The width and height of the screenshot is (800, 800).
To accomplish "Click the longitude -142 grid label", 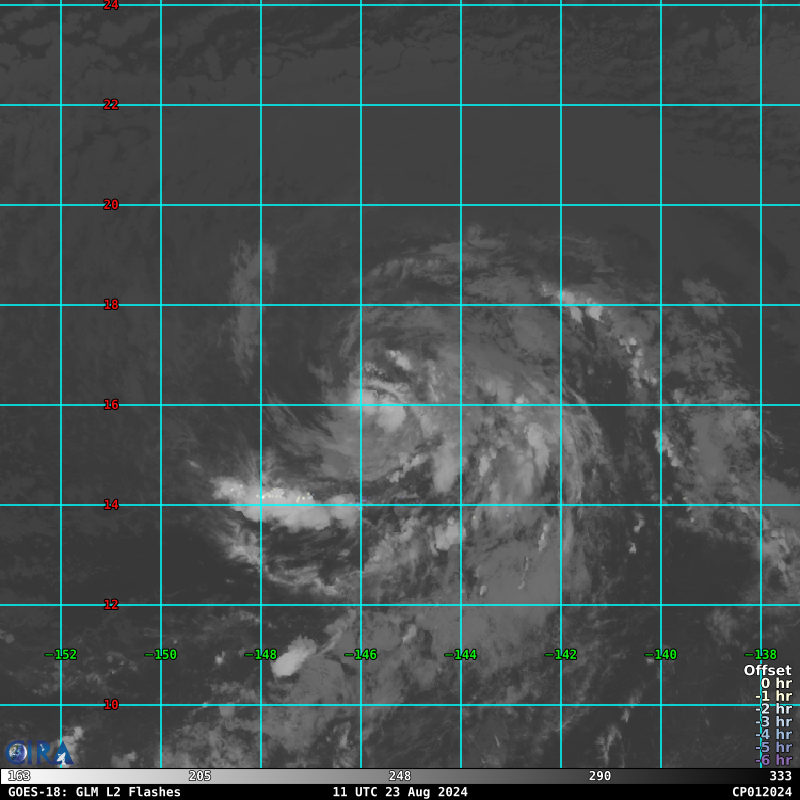I will (x=561, y=655).
